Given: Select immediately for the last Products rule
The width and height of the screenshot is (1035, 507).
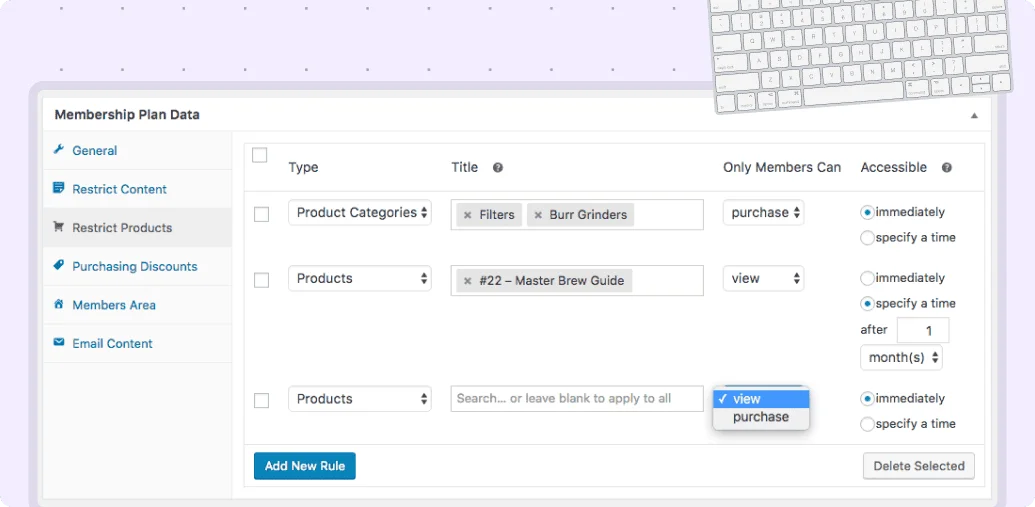Looking at the screenshot, I should tap(867, 399).
